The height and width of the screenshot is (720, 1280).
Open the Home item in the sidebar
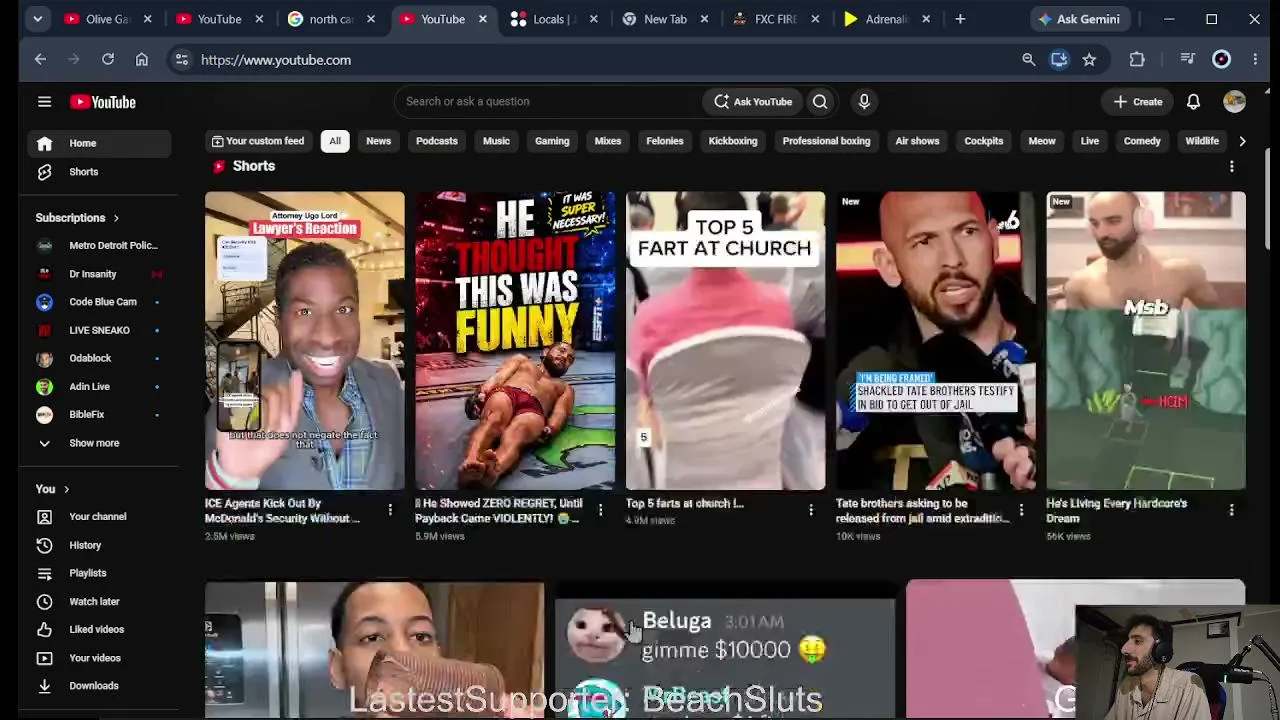99,143
